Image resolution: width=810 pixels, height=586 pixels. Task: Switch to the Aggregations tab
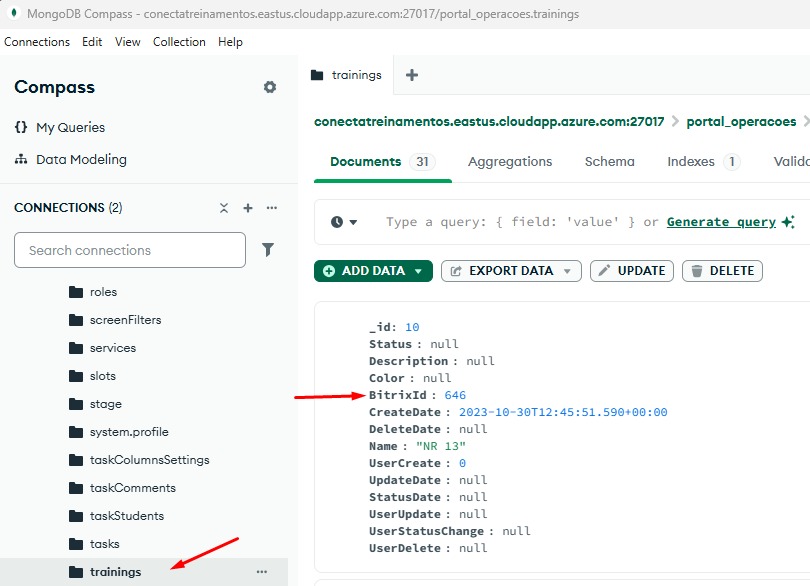click(510, 161)
